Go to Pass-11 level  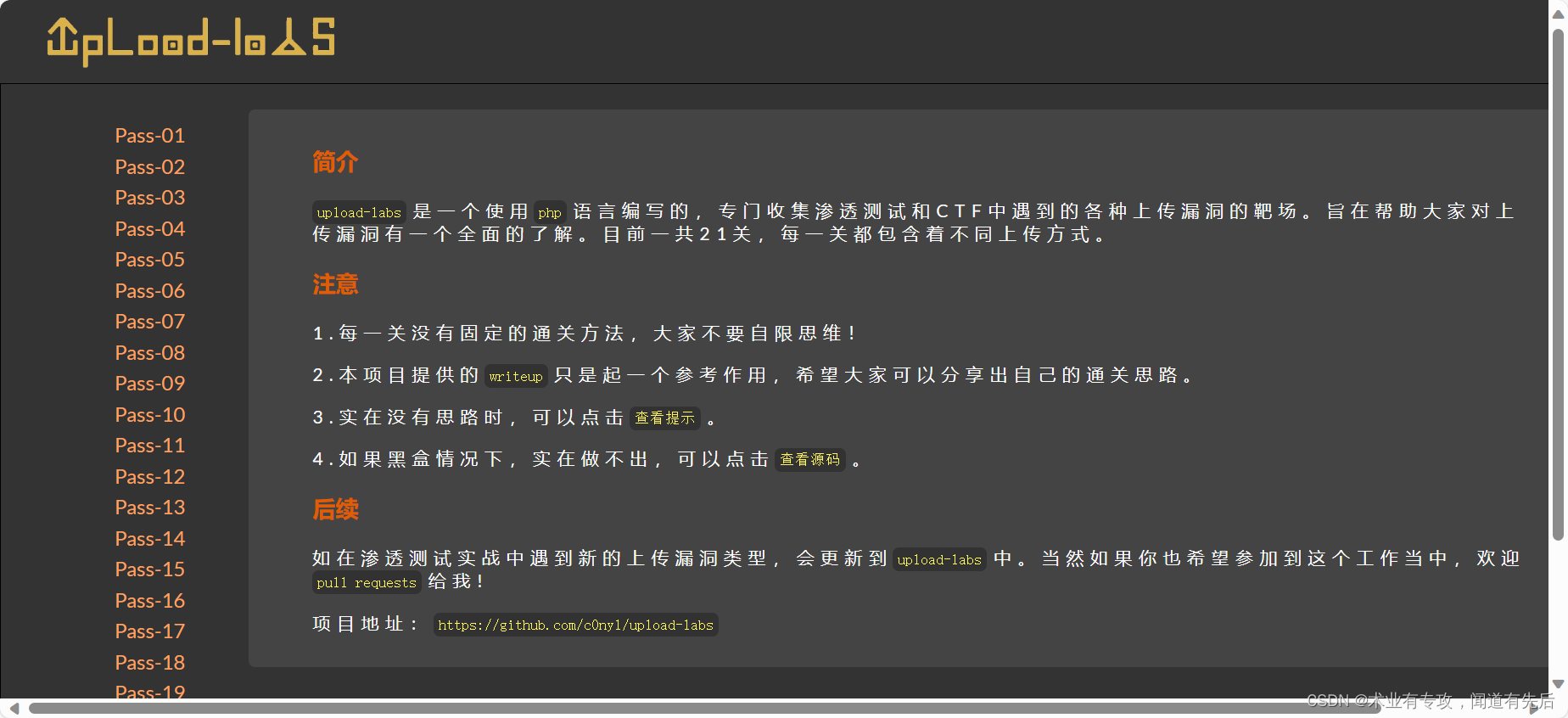150,446
